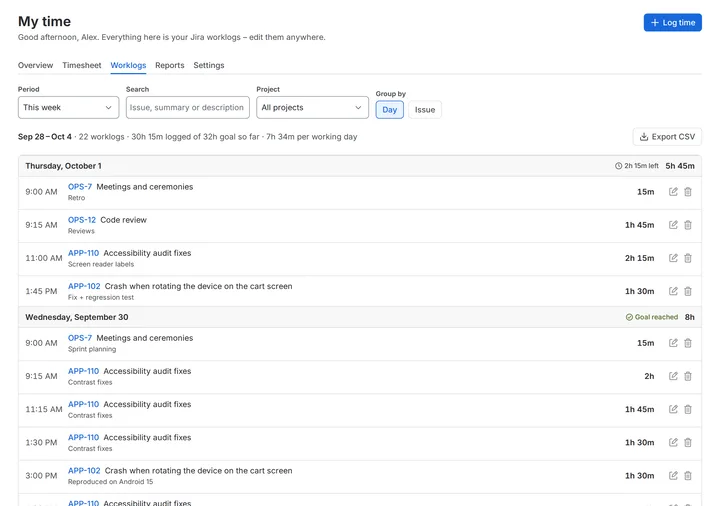Select the Worklogs tab
This screenshot has width=720, height=506.
click(128, 65)
